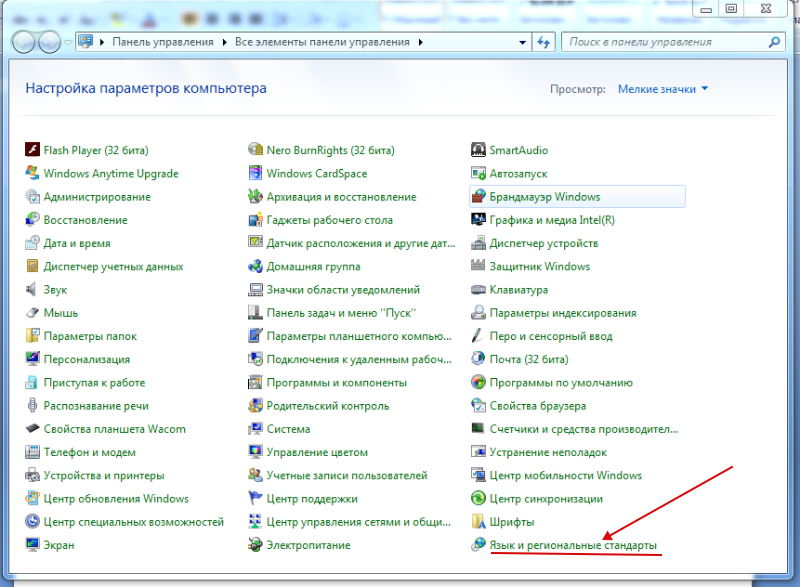Screen dimensions: 800x587
Task: Expand the arrow before Панель управления breadcrumb
Action: 102,42
